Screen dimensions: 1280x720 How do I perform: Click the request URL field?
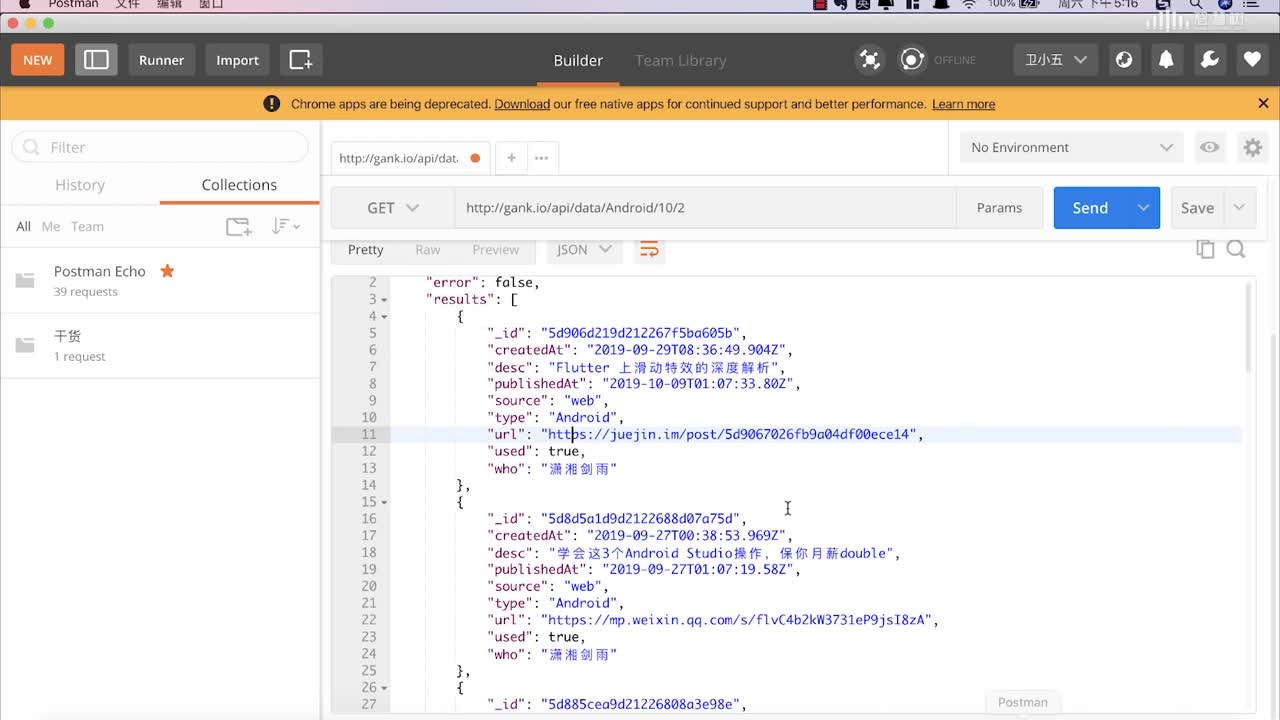click(x=705, y=208)
